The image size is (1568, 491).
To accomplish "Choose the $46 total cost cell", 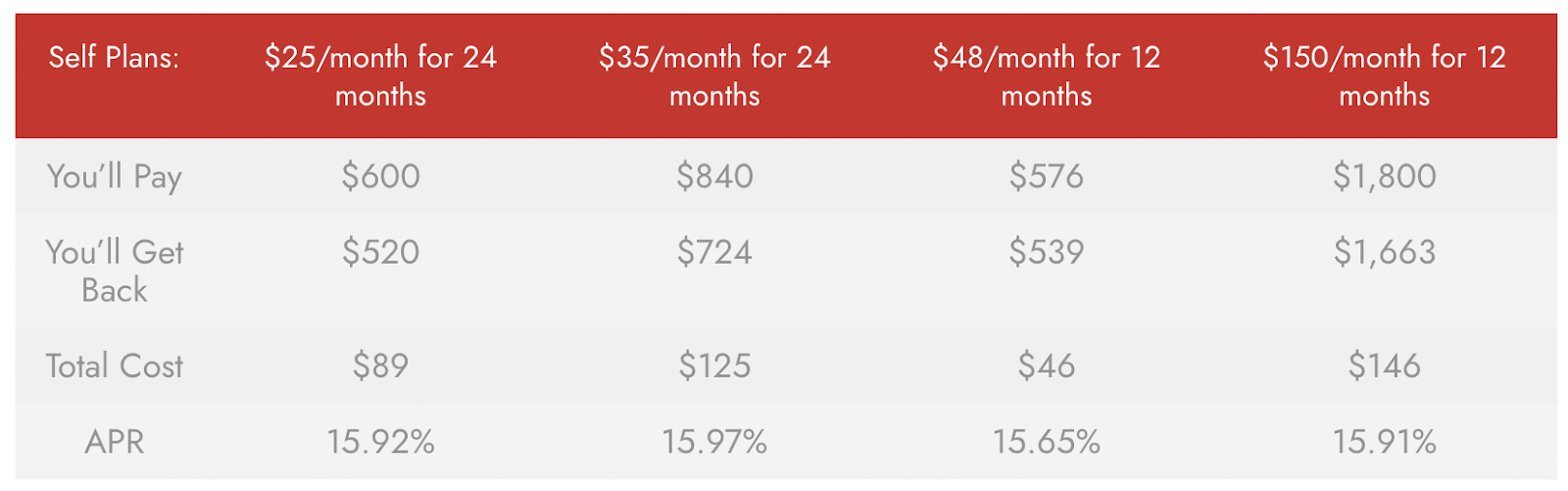I will [x=1047, y=366].
